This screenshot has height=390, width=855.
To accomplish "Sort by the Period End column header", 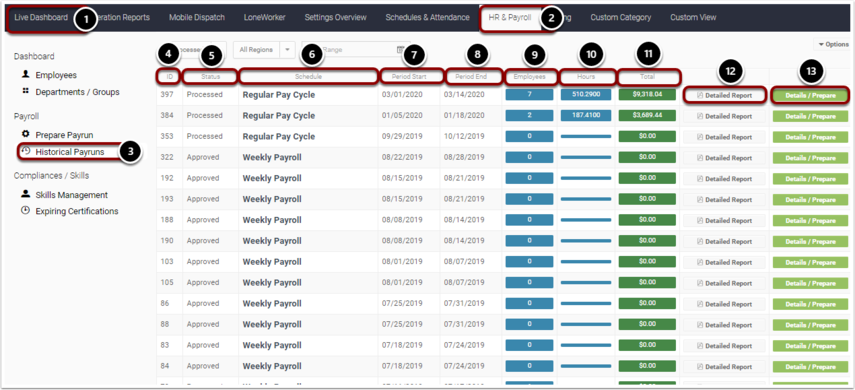I will coord(474,77).
